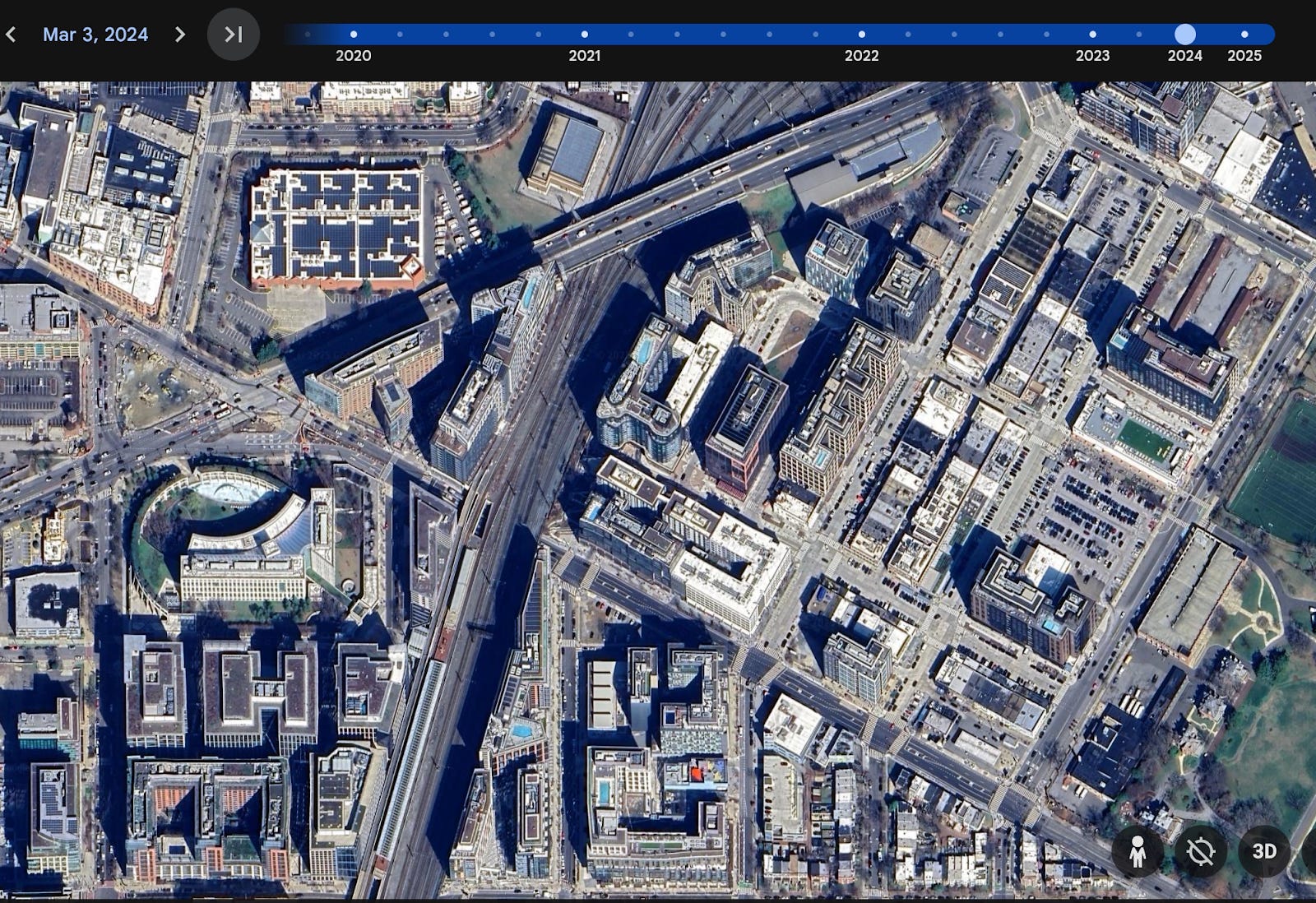
Task: Select the timeline dot above 2020
Action: click(354, 35)
